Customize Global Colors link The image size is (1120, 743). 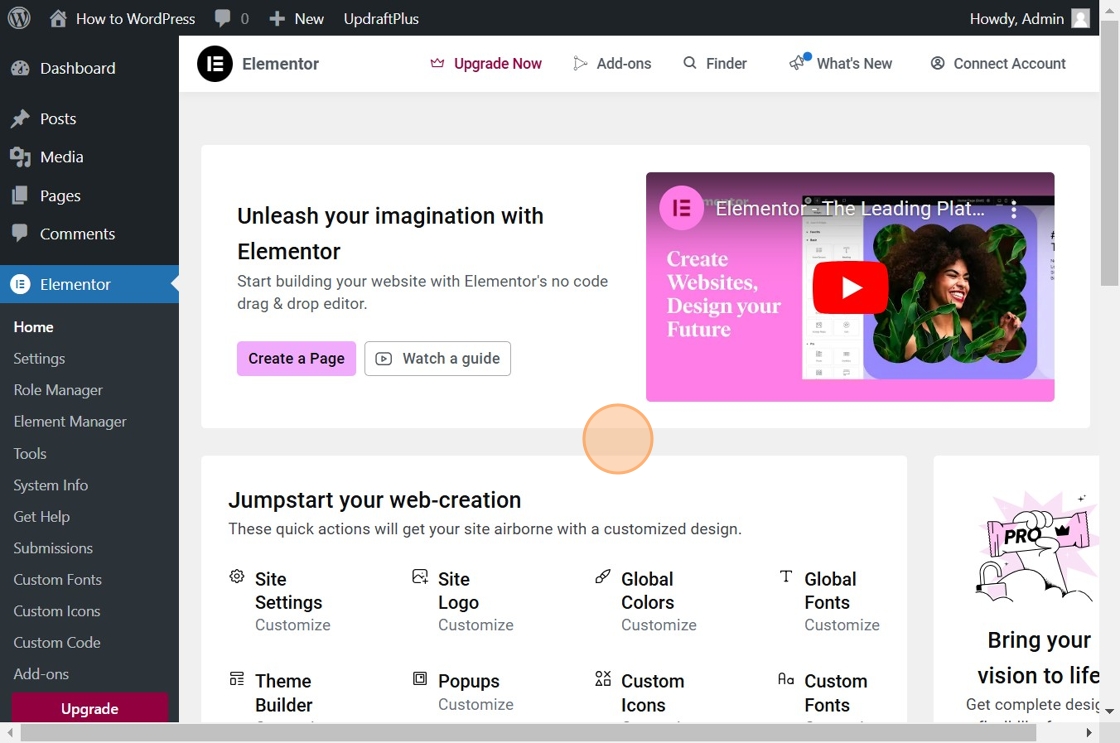pyautogui.click(x=659, y=625)
